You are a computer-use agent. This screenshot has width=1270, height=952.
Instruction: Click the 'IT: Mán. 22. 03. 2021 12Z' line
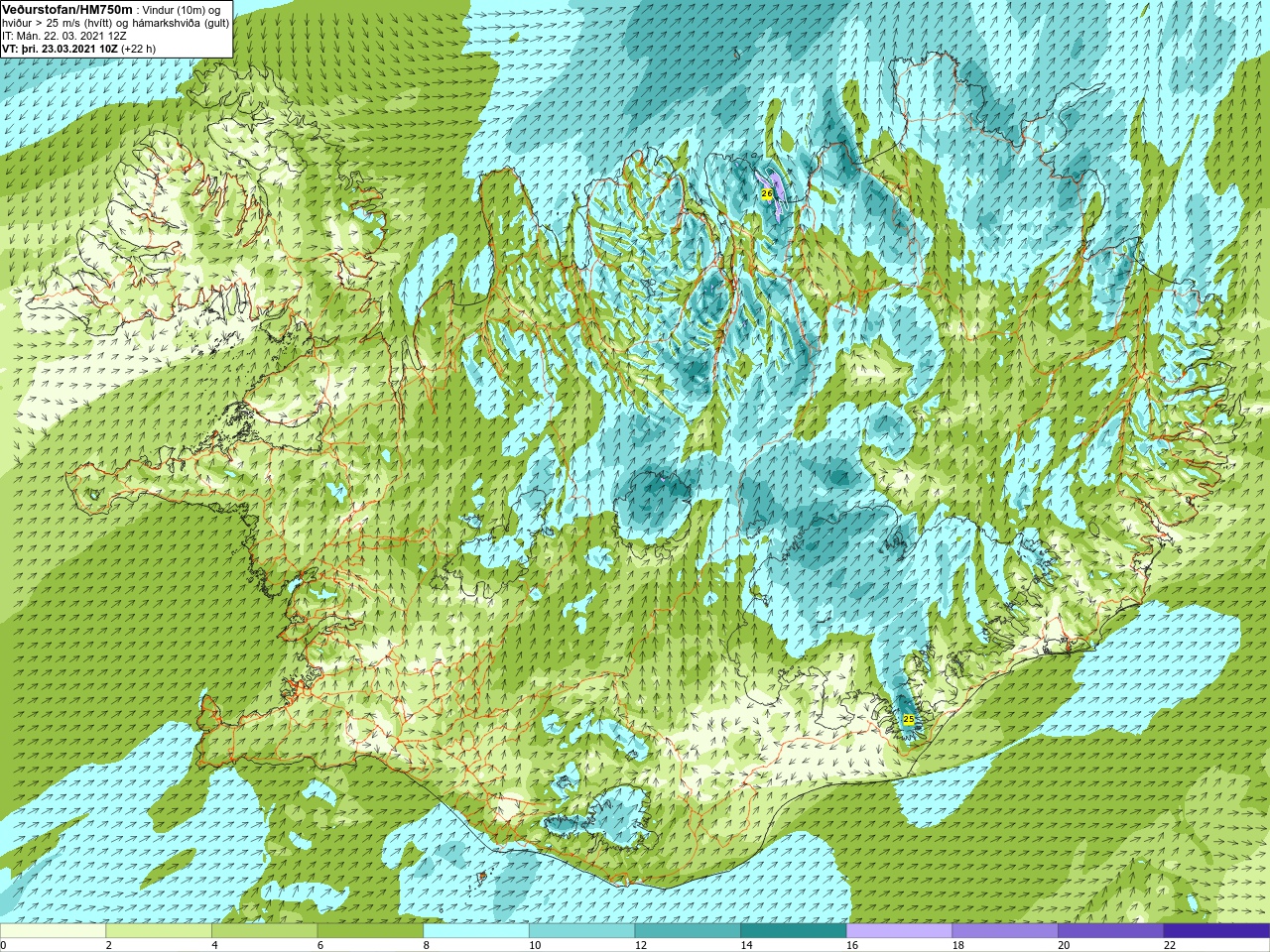(x=64, y=36)
